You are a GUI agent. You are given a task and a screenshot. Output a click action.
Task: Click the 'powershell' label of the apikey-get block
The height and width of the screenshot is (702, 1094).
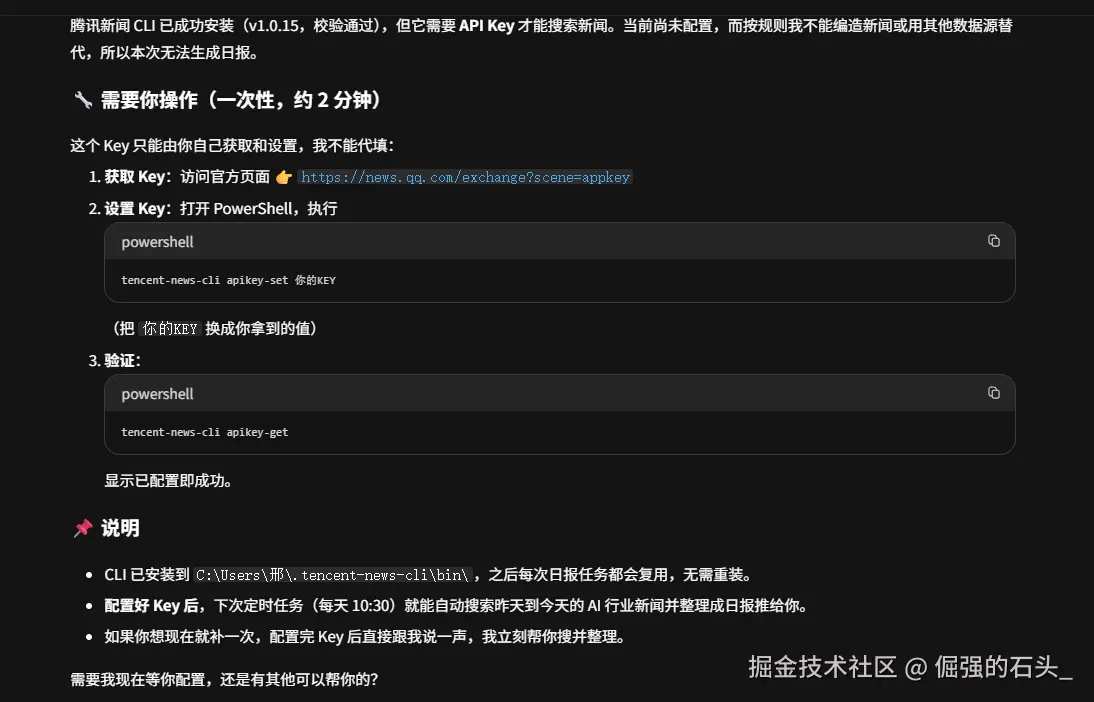(157, 394)
